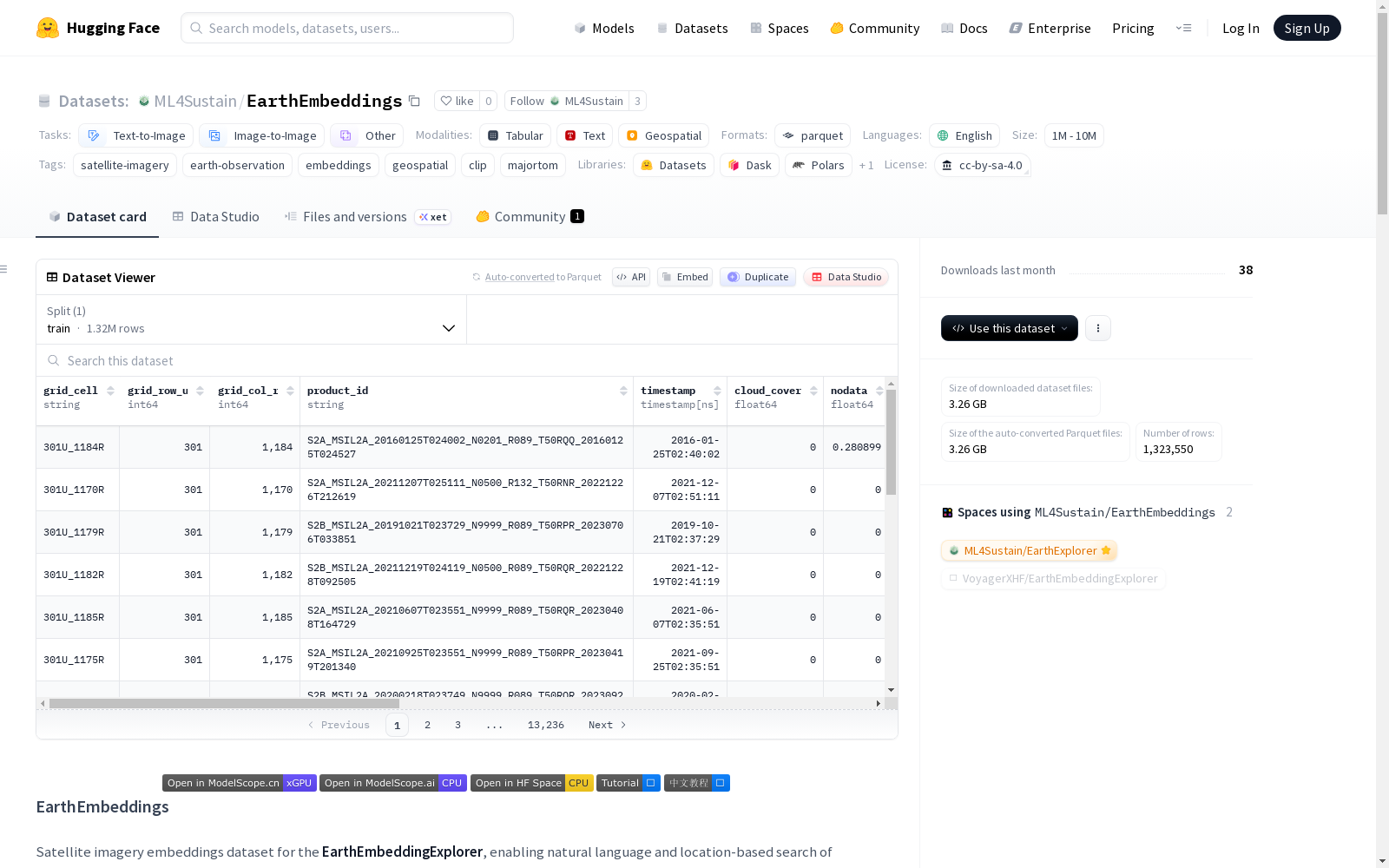Image resolution: width=1389 pixels, height=868 pixels.
Task: Like the EarthEmbeddings dataset
Action: (x=457, y=101)
